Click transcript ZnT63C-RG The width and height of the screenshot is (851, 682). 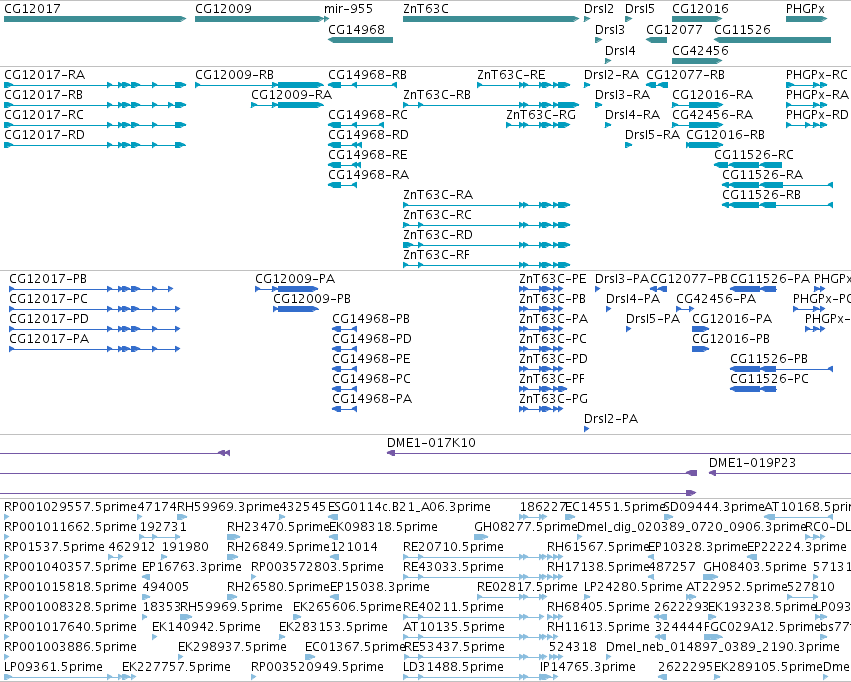[x=538, y=125]
